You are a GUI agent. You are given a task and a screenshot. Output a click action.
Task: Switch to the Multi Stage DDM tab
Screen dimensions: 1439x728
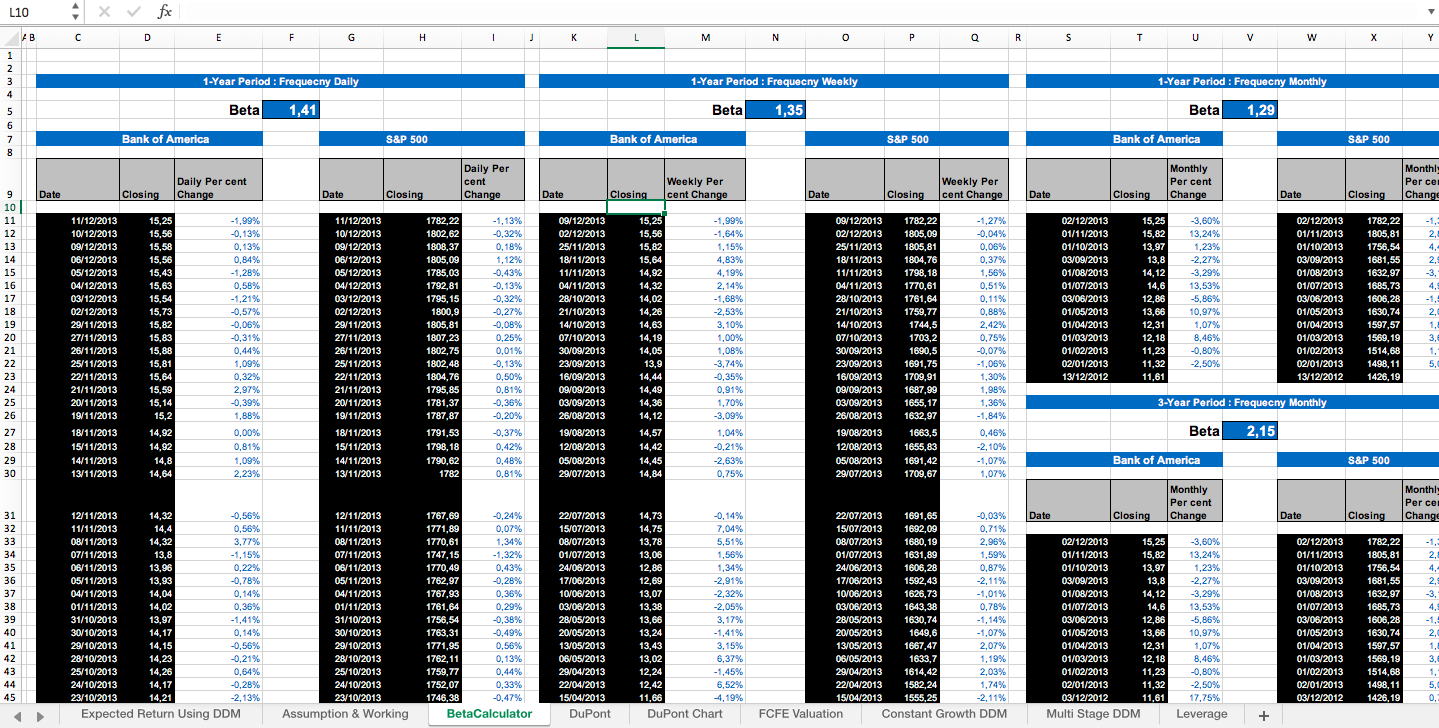(1093, 715)
